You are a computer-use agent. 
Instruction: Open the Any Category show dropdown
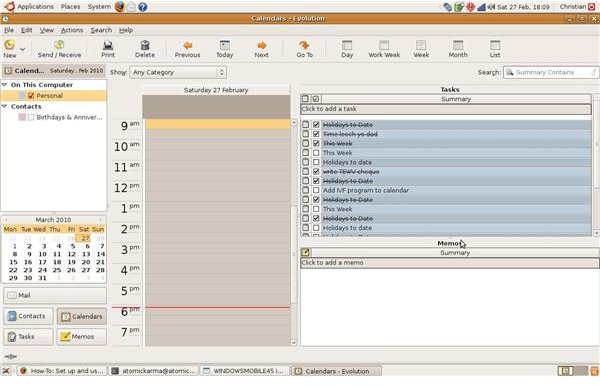coord(178,72)
